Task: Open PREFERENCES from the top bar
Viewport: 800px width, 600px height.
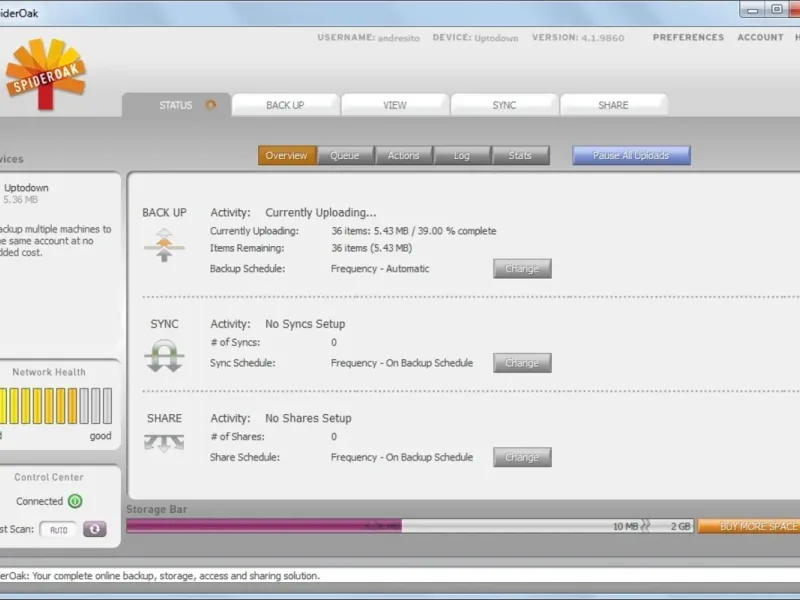Action: coord(688,37)
